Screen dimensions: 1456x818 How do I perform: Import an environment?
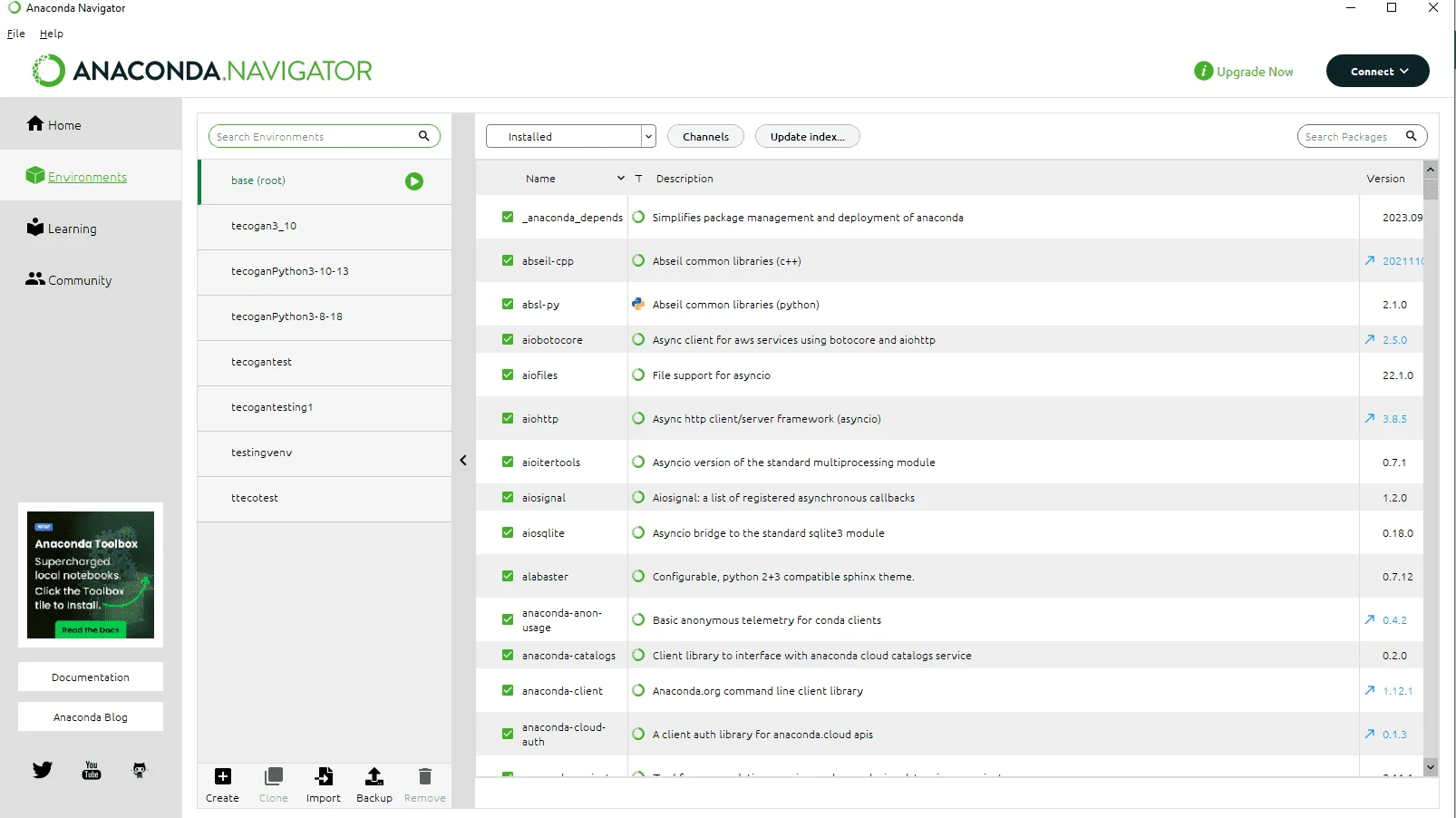[x=324, y=785]
